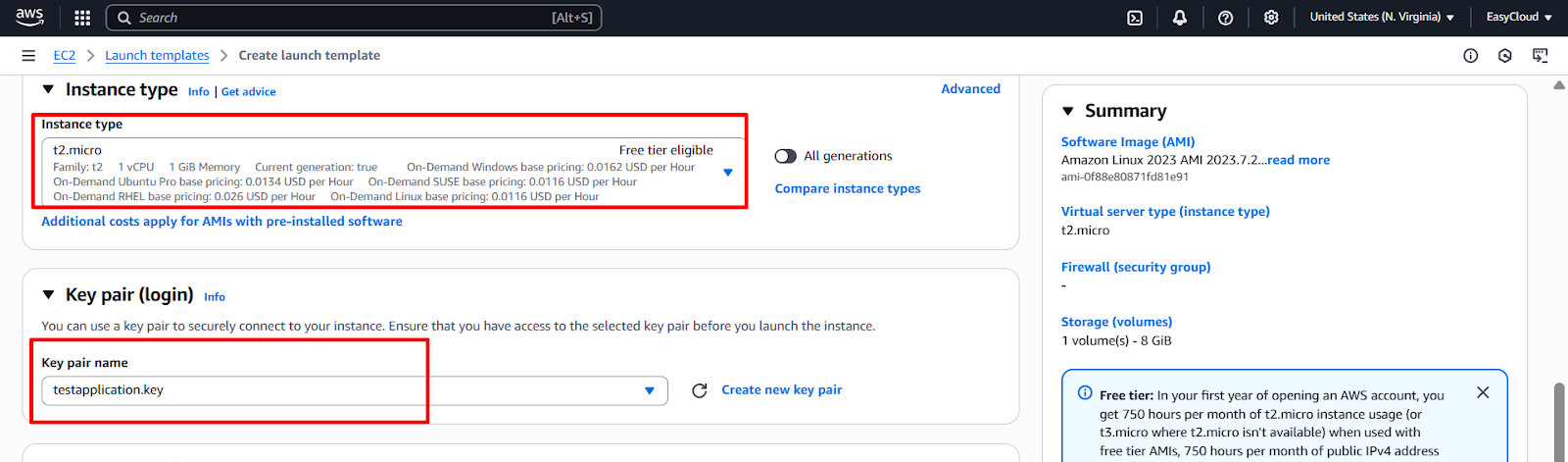Open Firewall (security group) summary link
This screenshot has width=1568, height=462.
1136,267
